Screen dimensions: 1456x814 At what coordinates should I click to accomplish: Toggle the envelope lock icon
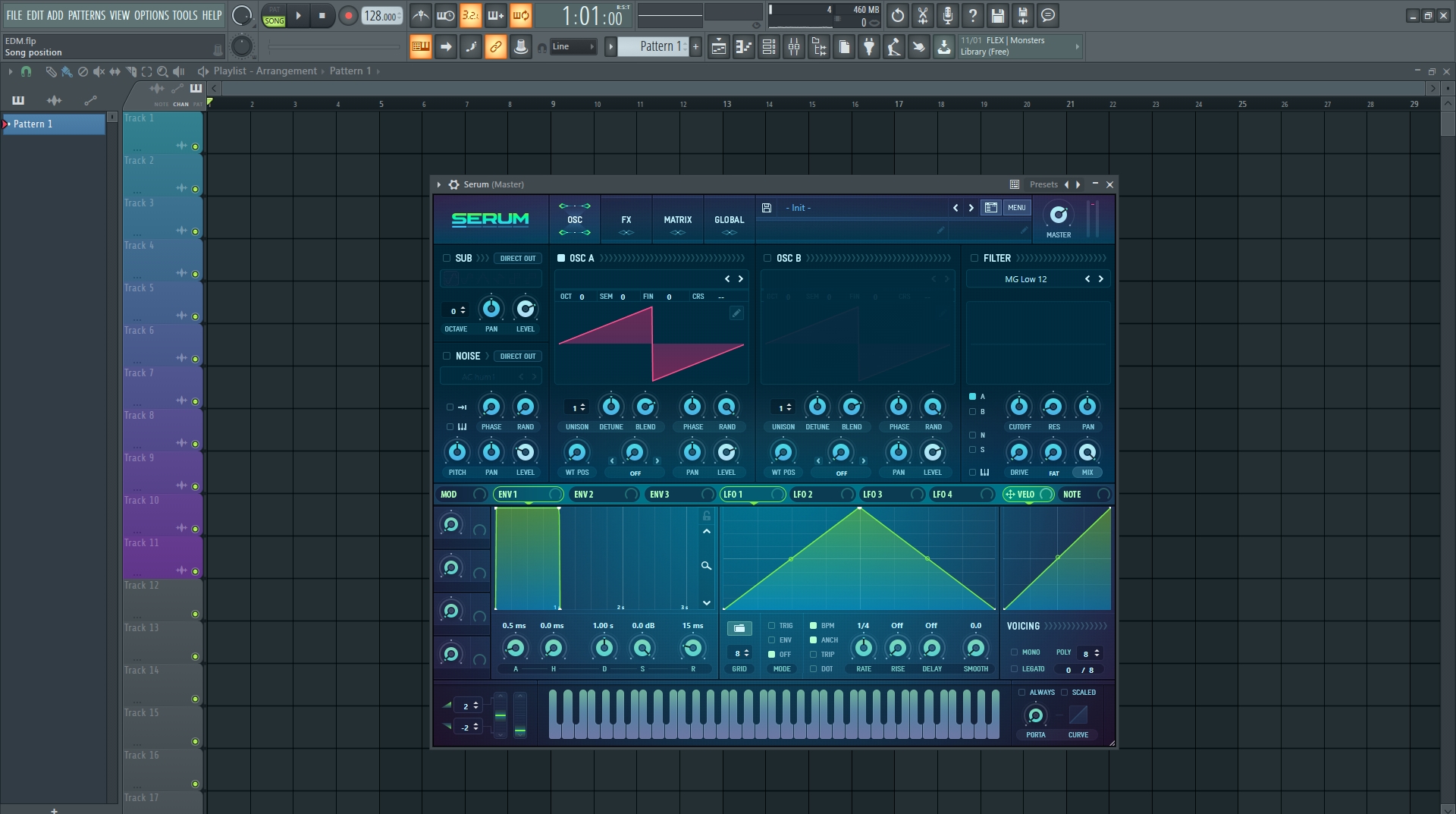click(x=707, y=516)
